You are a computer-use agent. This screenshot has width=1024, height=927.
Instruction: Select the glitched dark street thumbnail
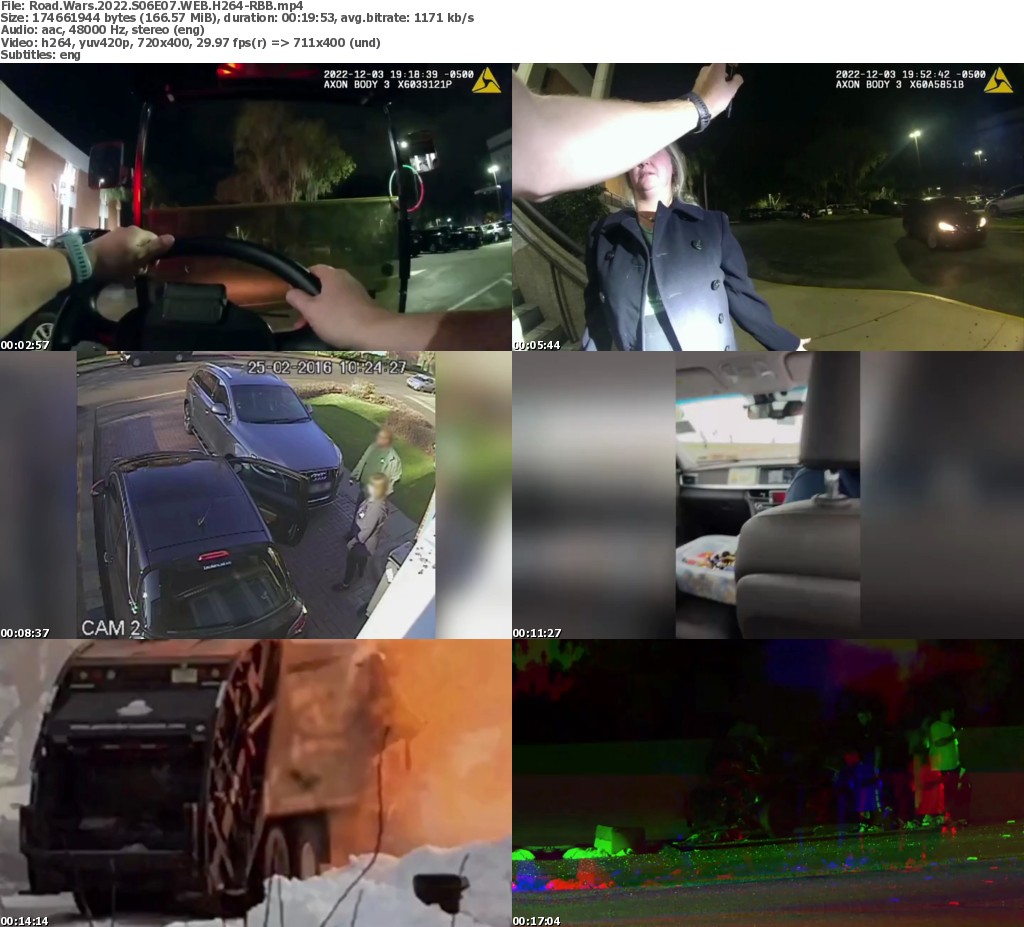click(x=768, y=783)
